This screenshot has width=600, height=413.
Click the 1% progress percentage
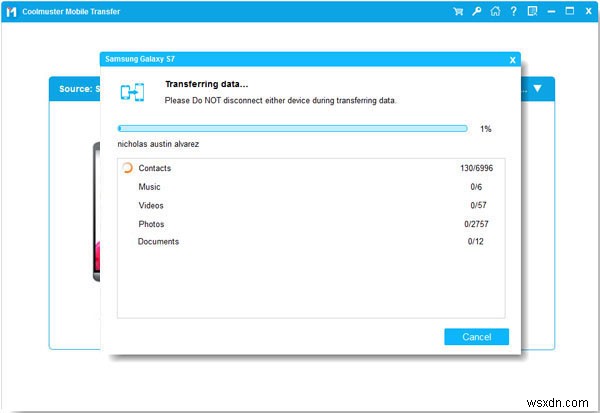pyautogui.click(x=486, y=129)
